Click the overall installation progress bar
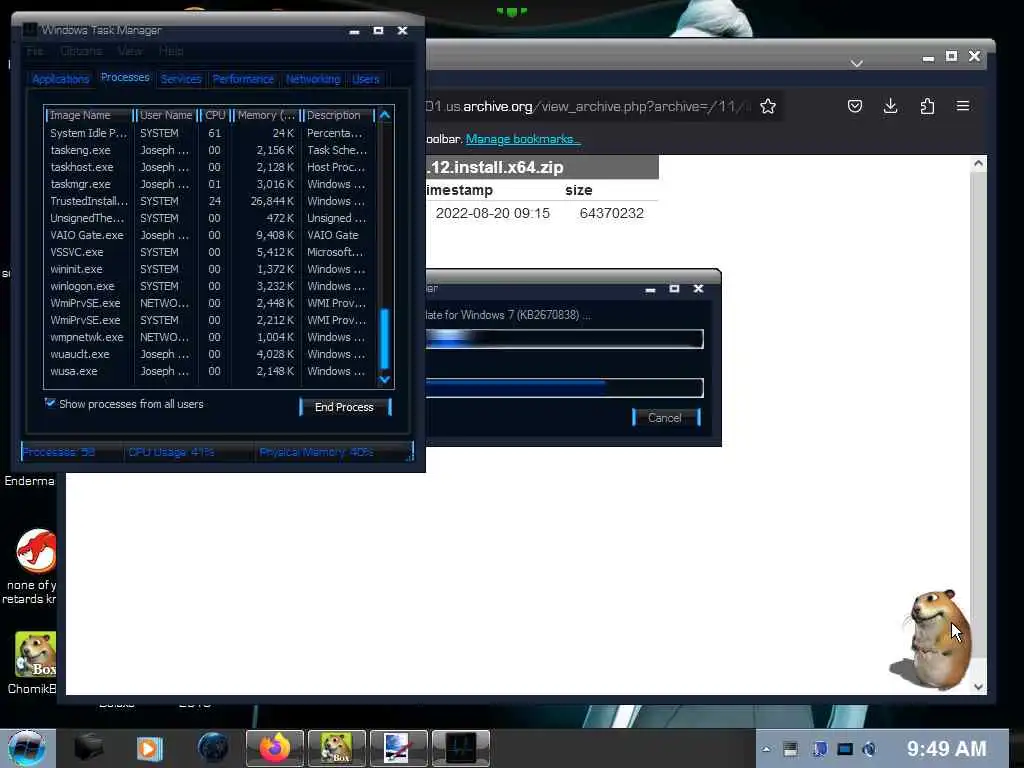The image size is (1024, 768). click(564, 387)
